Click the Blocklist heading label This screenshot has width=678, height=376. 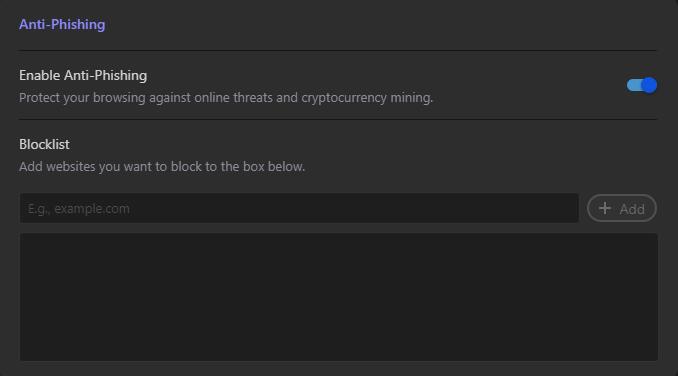click(44, 144)
